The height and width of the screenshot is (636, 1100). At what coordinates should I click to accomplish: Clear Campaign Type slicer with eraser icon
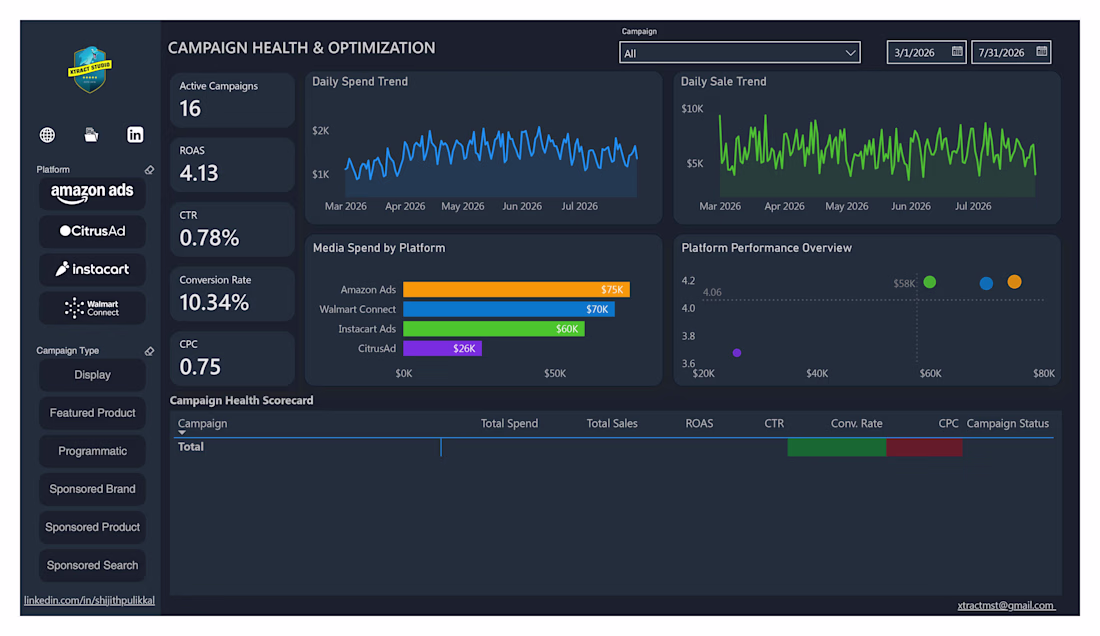coord(149,351)
